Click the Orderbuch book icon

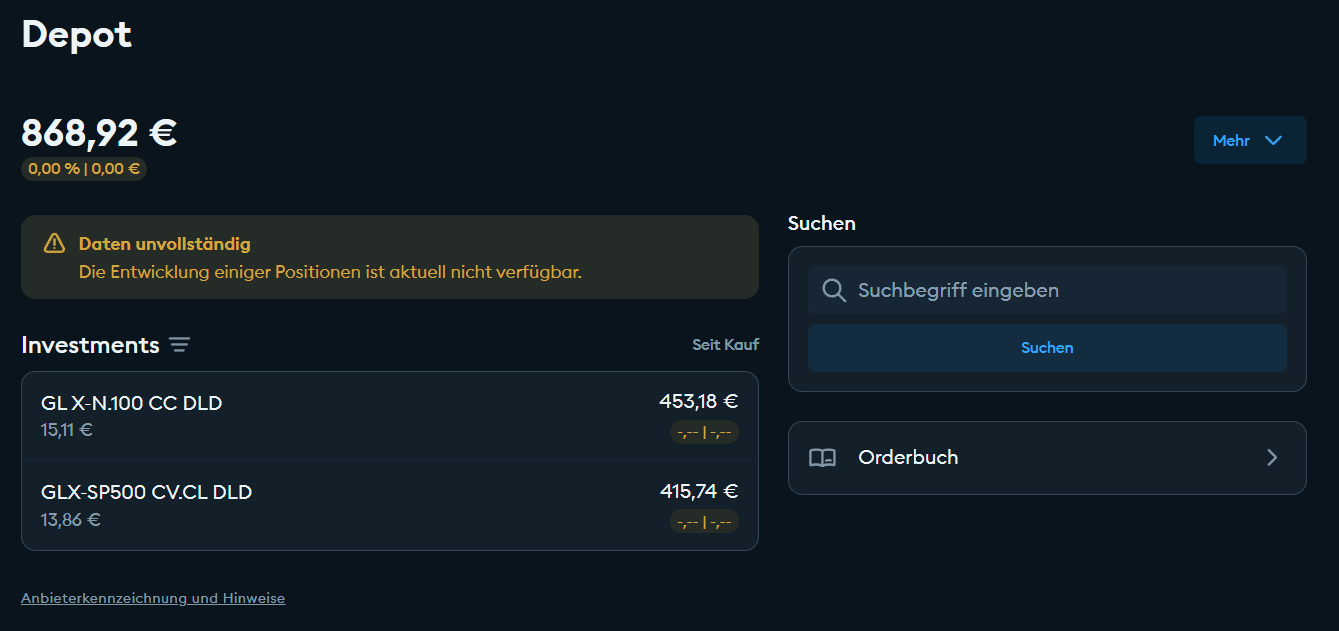tap(822, 457)
